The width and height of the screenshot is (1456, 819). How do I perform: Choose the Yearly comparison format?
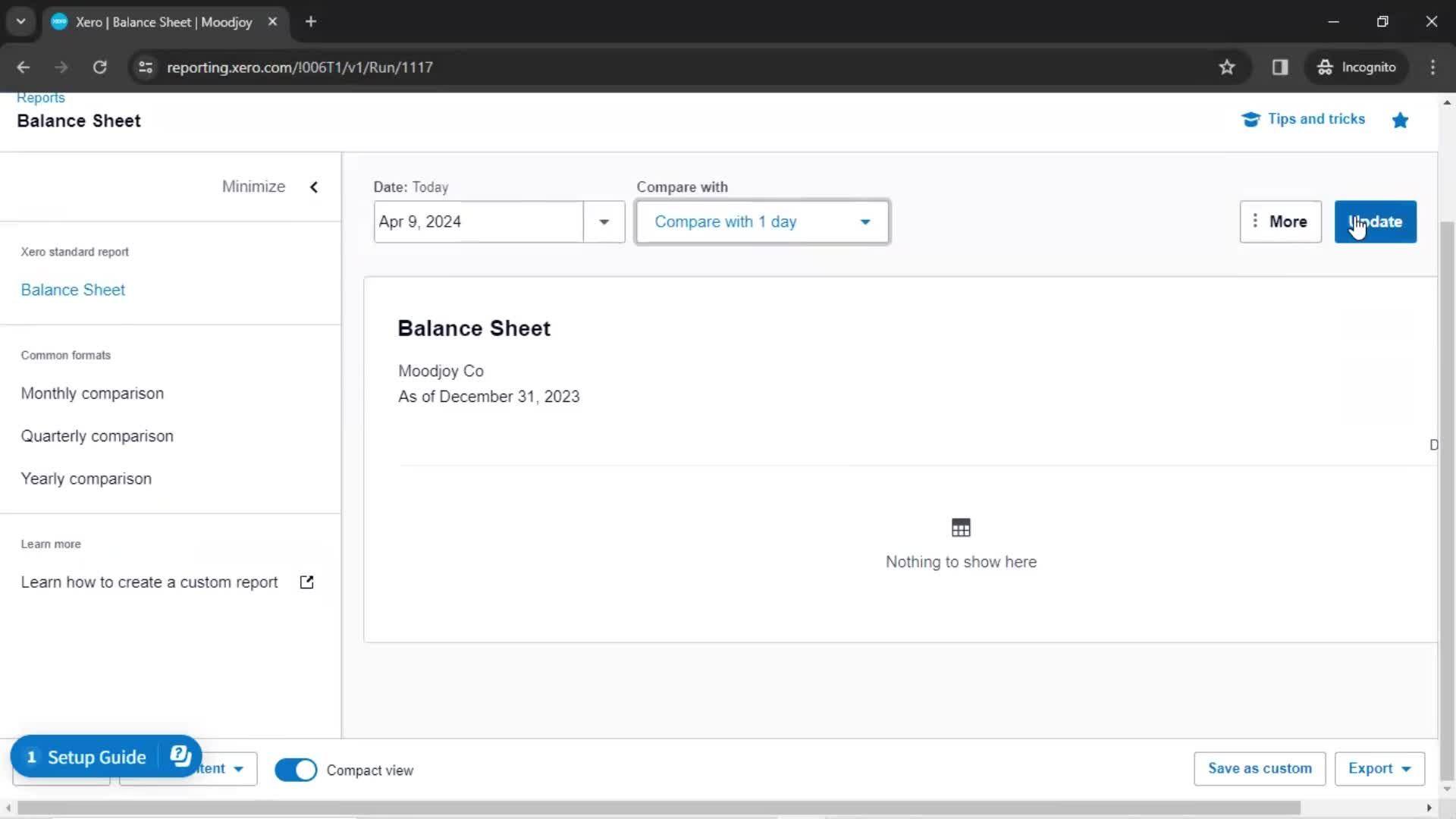click(x=86, y=479)
